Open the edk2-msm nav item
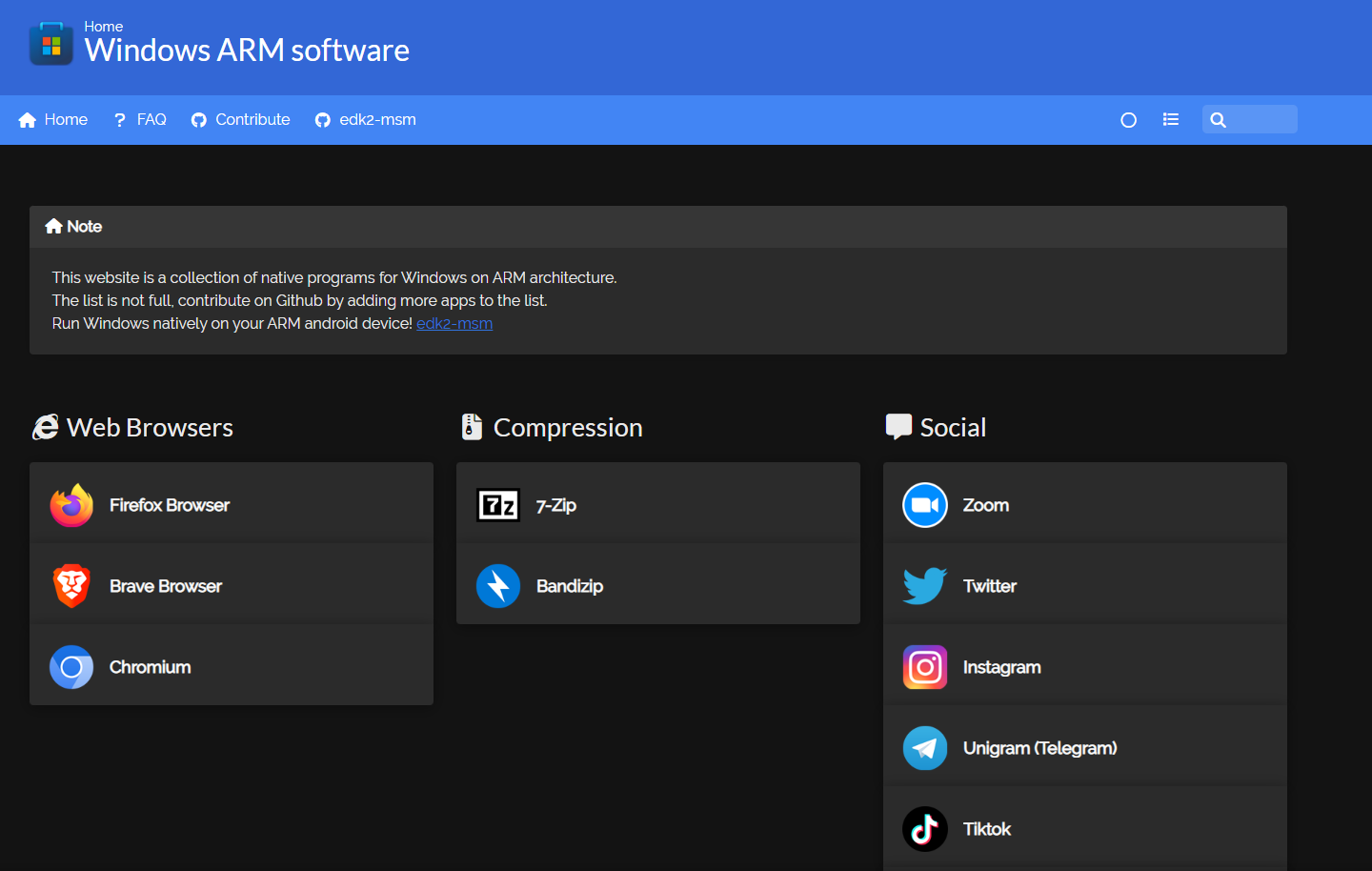This screenshot has height=871, width=1372. (x=365, y=120)
